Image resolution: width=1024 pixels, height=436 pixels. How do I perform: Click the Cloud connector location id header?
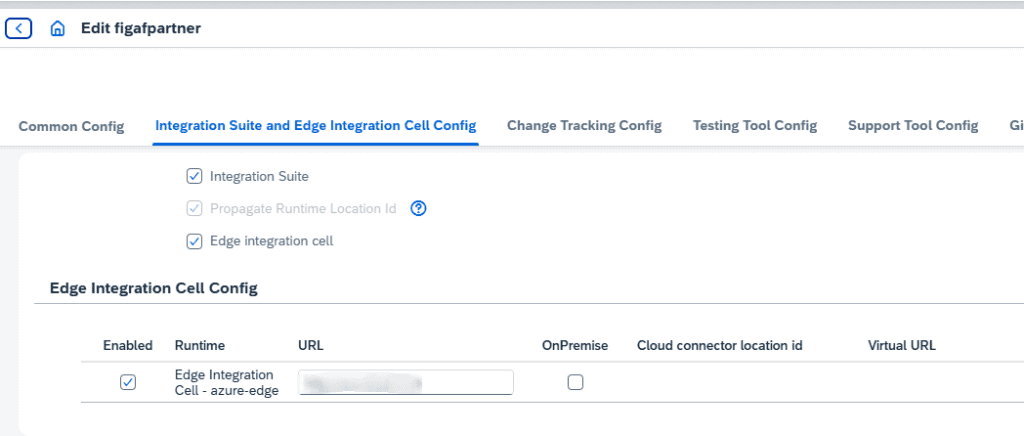coord(720,345)
